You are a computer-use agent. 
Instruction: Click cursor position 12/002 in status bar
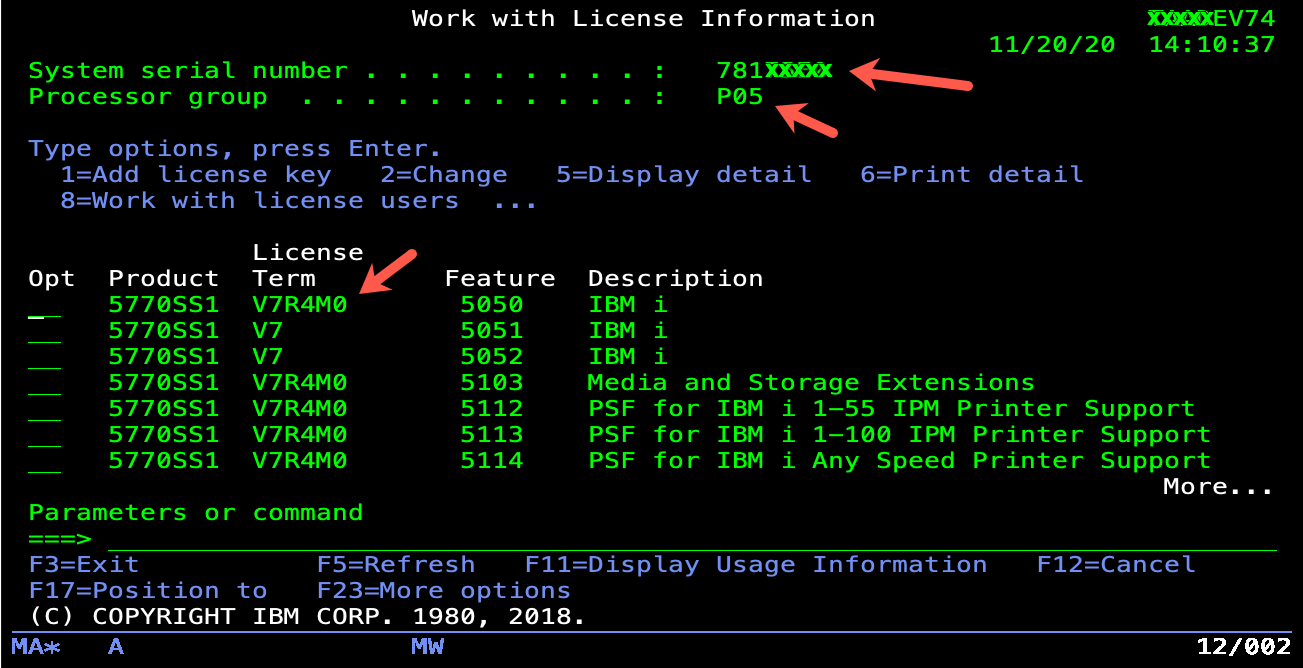coord(1244,647)
